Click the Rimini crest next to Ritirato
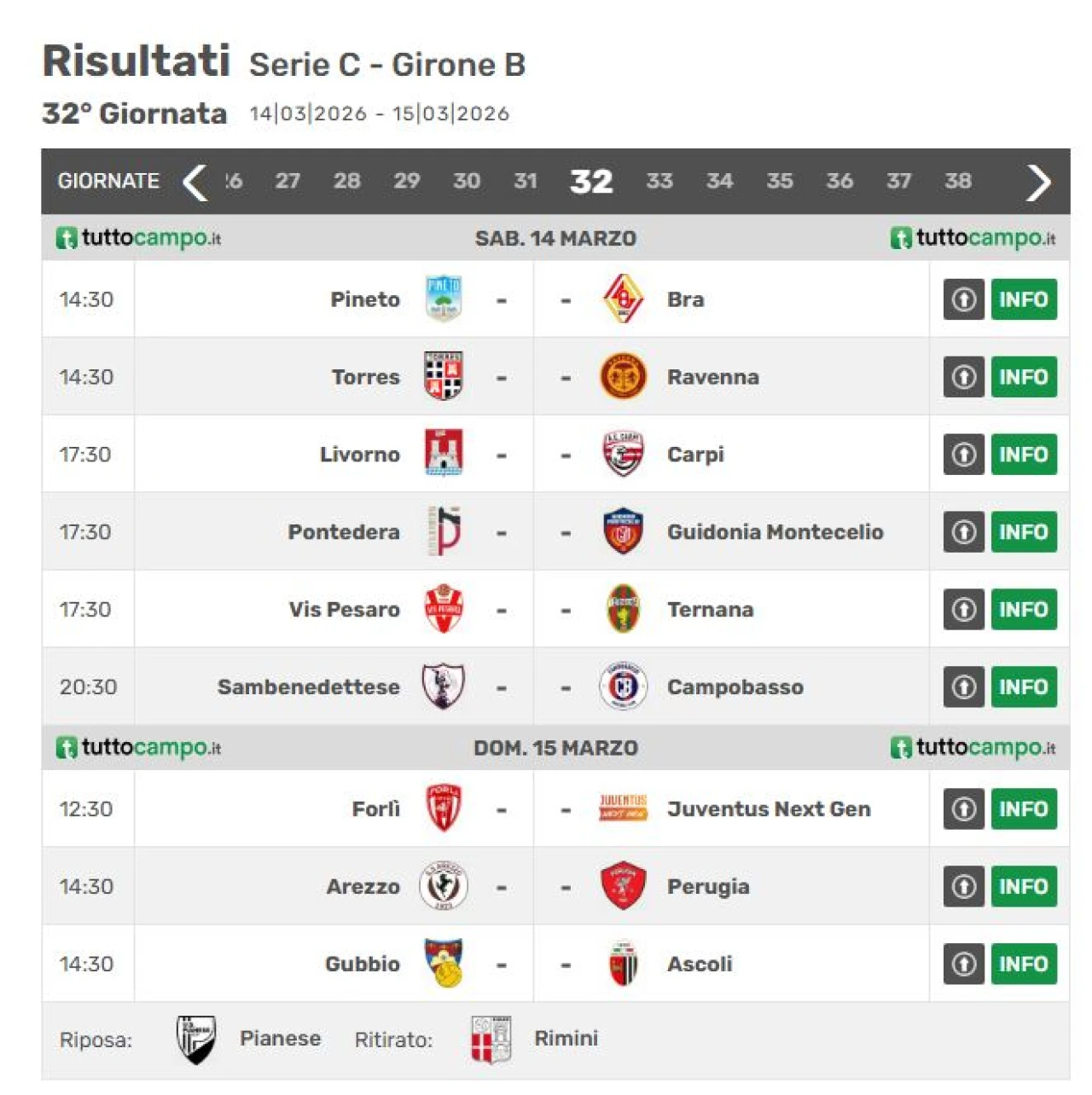Screen dimensions: 1092x1095 coord(491,1039)
